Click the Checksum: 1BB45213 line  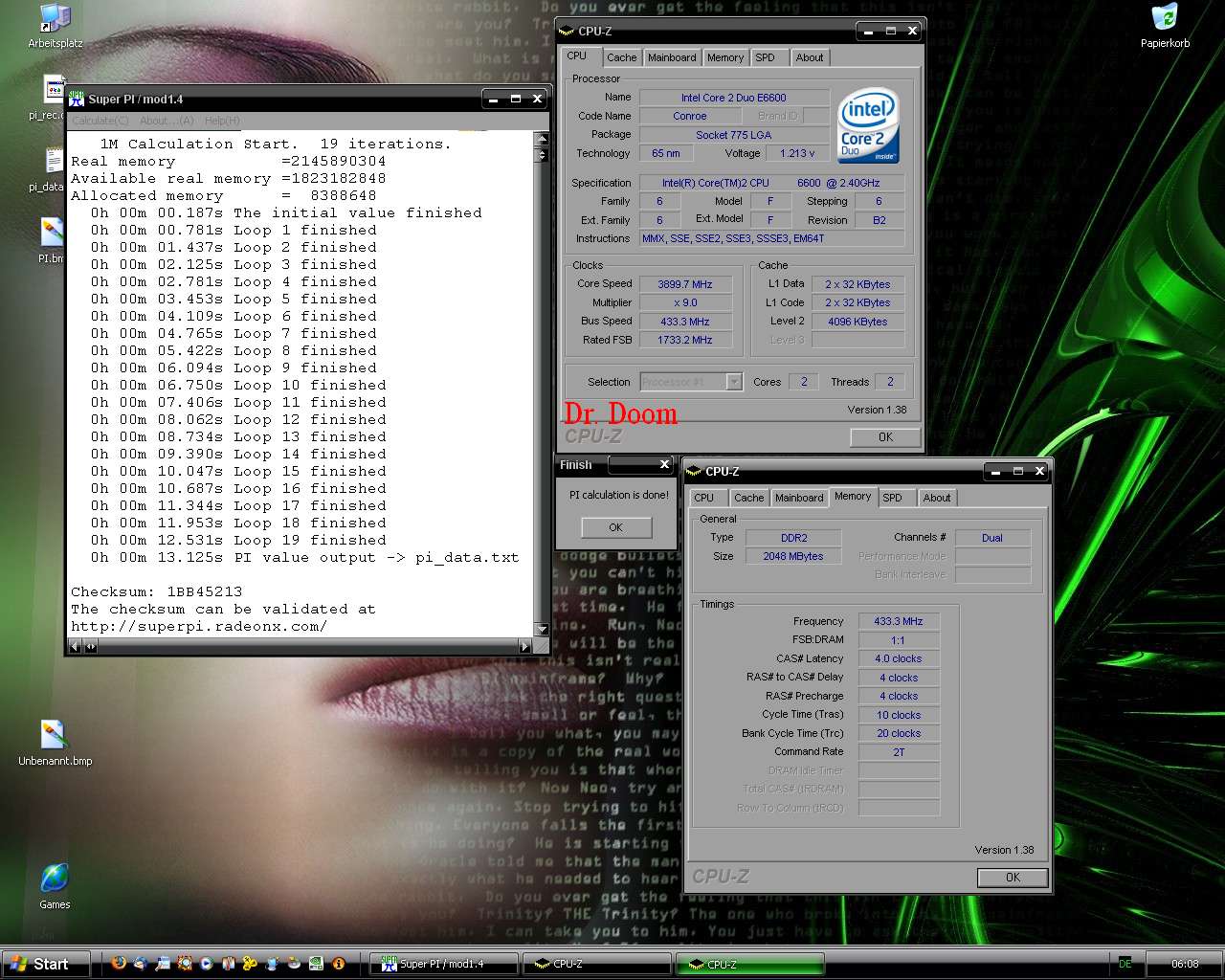point(156,591)
